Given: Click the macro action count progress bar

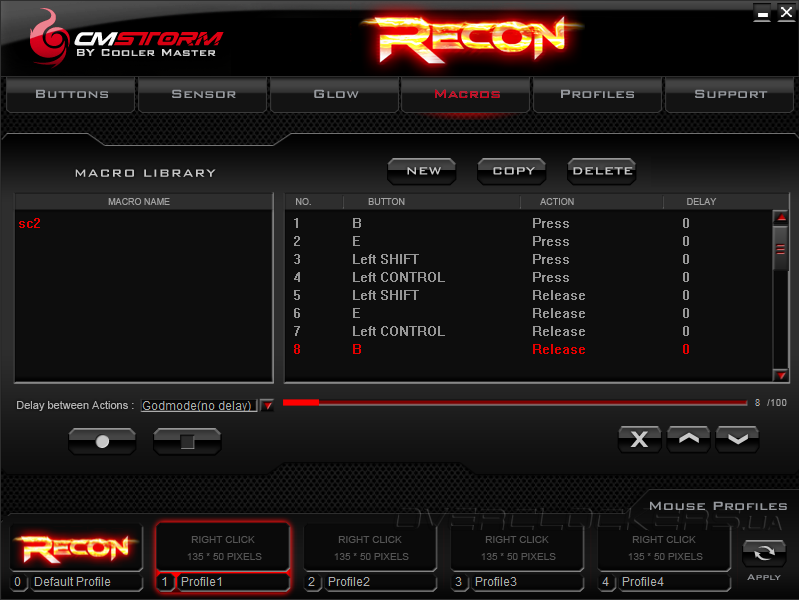Looking at the screenshot, I should click(515, 403).
